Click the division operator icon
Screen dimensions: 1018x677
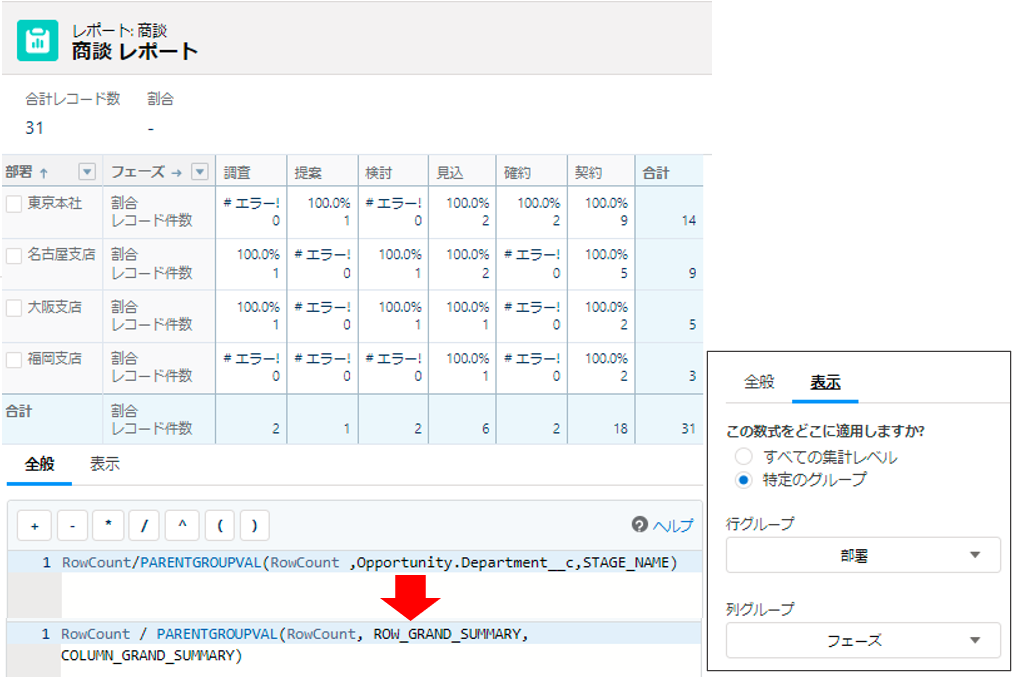click(x=143, y=524)
